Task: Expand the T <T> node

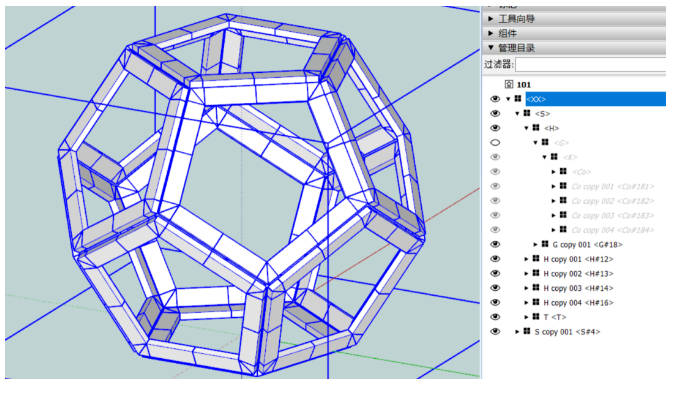Action: click(526, 317)
